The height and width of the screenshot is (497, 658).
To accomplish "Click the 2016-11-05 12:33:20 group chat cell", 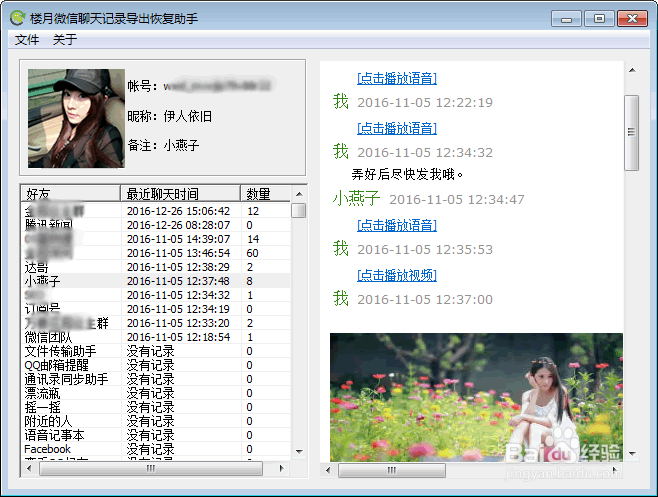I will click(178, 323).
